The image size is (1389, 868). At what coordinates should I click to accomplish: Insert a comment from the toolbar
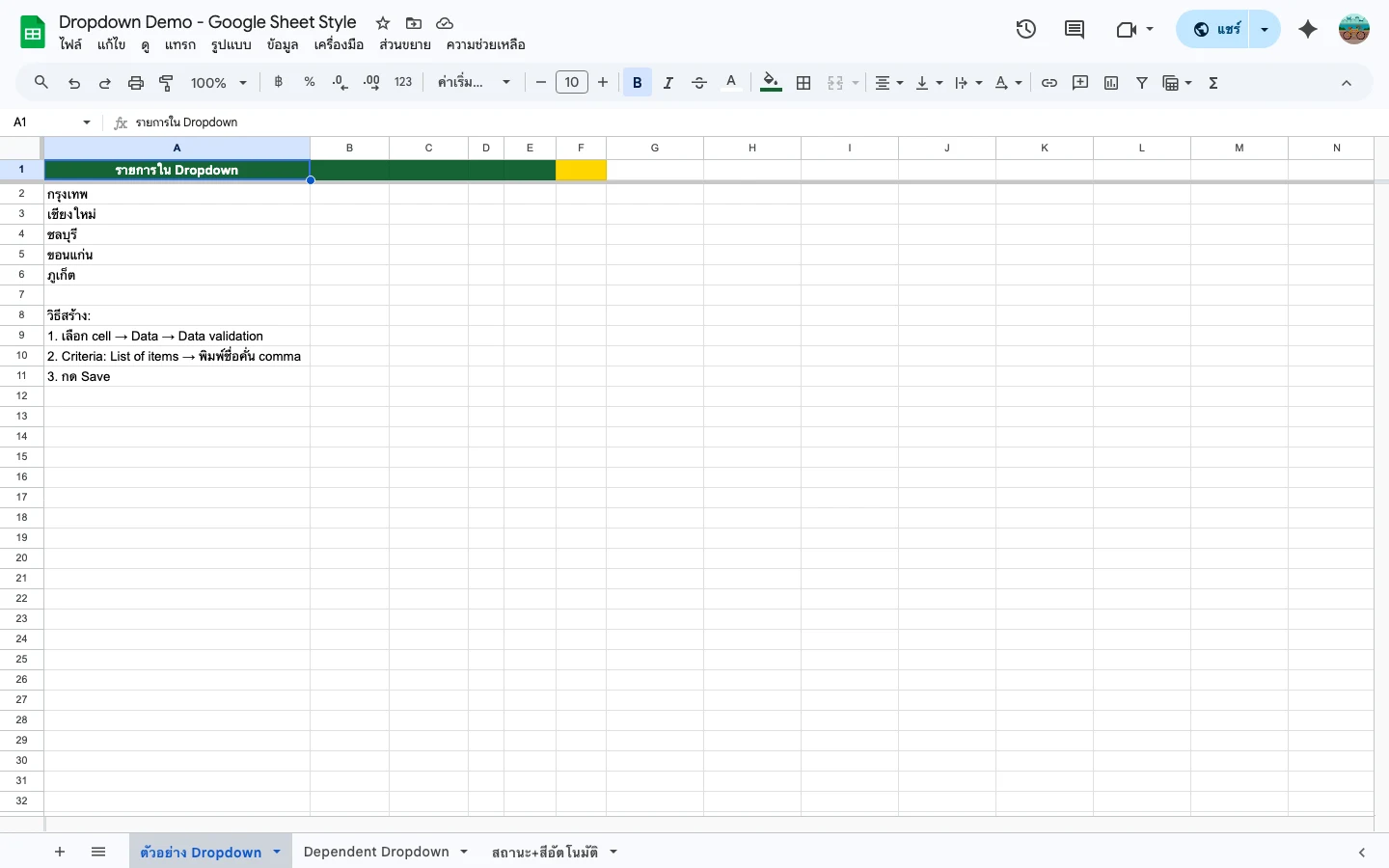(1079, 82)
